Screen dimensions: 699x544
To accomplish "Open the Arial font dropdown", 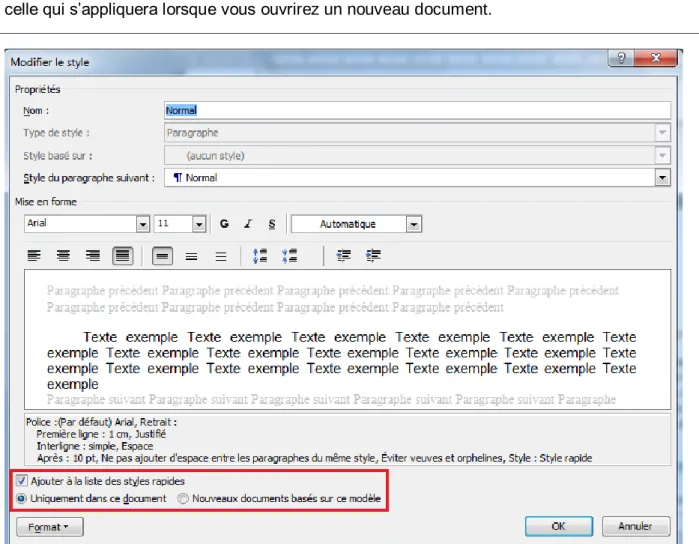I will [x=143, y=224].
